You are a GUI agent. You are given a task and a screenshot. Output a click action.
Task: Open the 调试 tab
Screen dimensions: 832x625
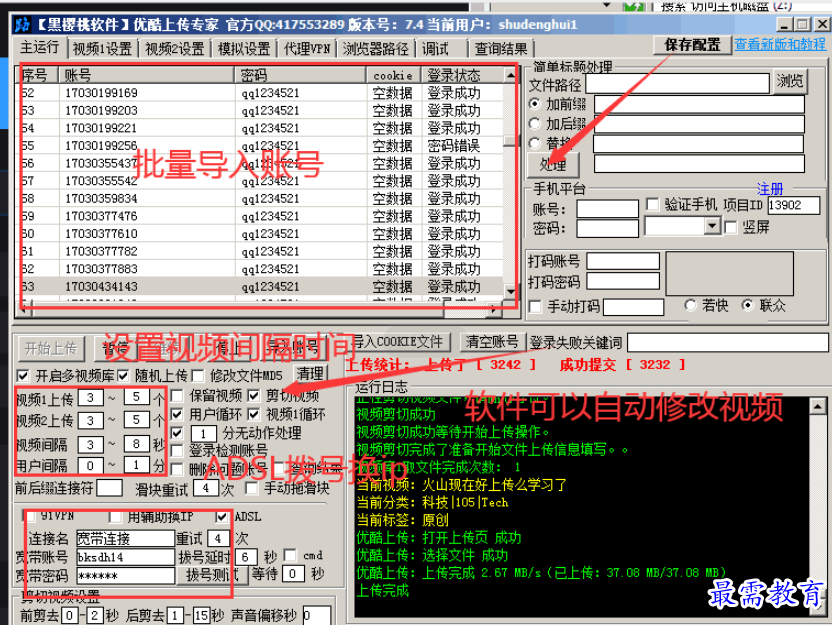click(x=436, y=49)
